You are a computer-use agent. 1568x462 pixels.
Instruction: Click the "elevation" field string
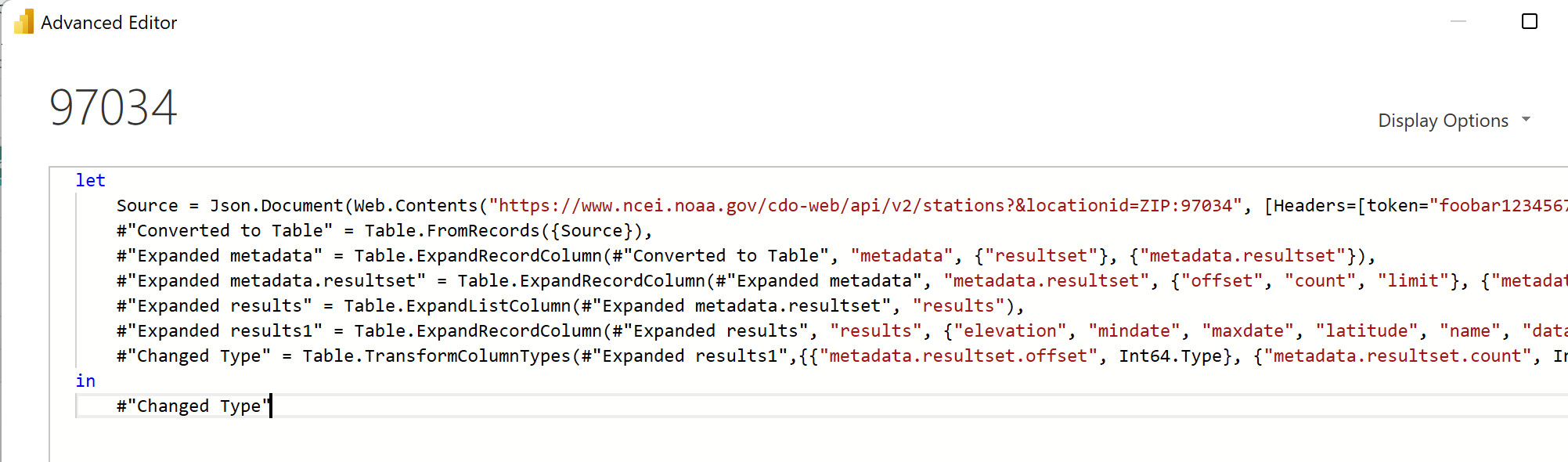(1009, 331)
